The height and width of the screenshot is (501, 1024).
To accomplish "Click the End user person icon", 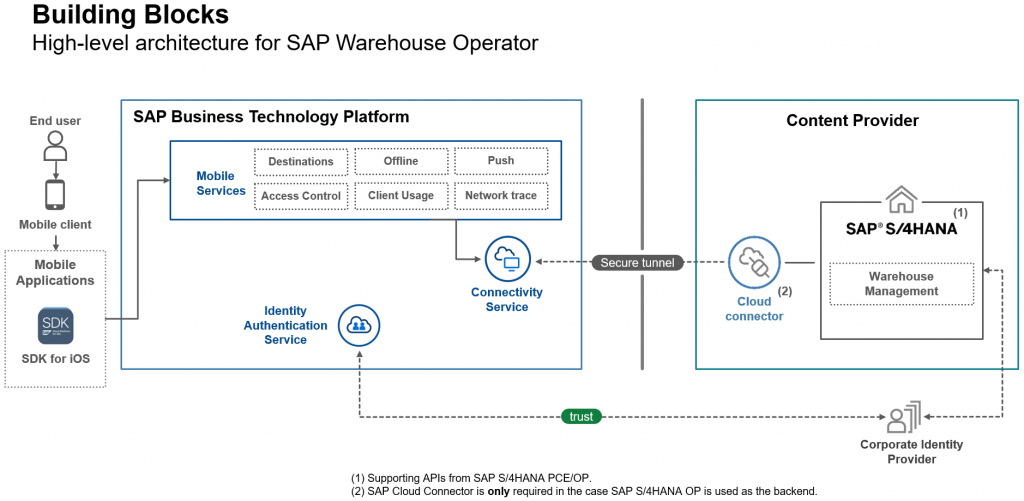I will (x=56, y=146).
